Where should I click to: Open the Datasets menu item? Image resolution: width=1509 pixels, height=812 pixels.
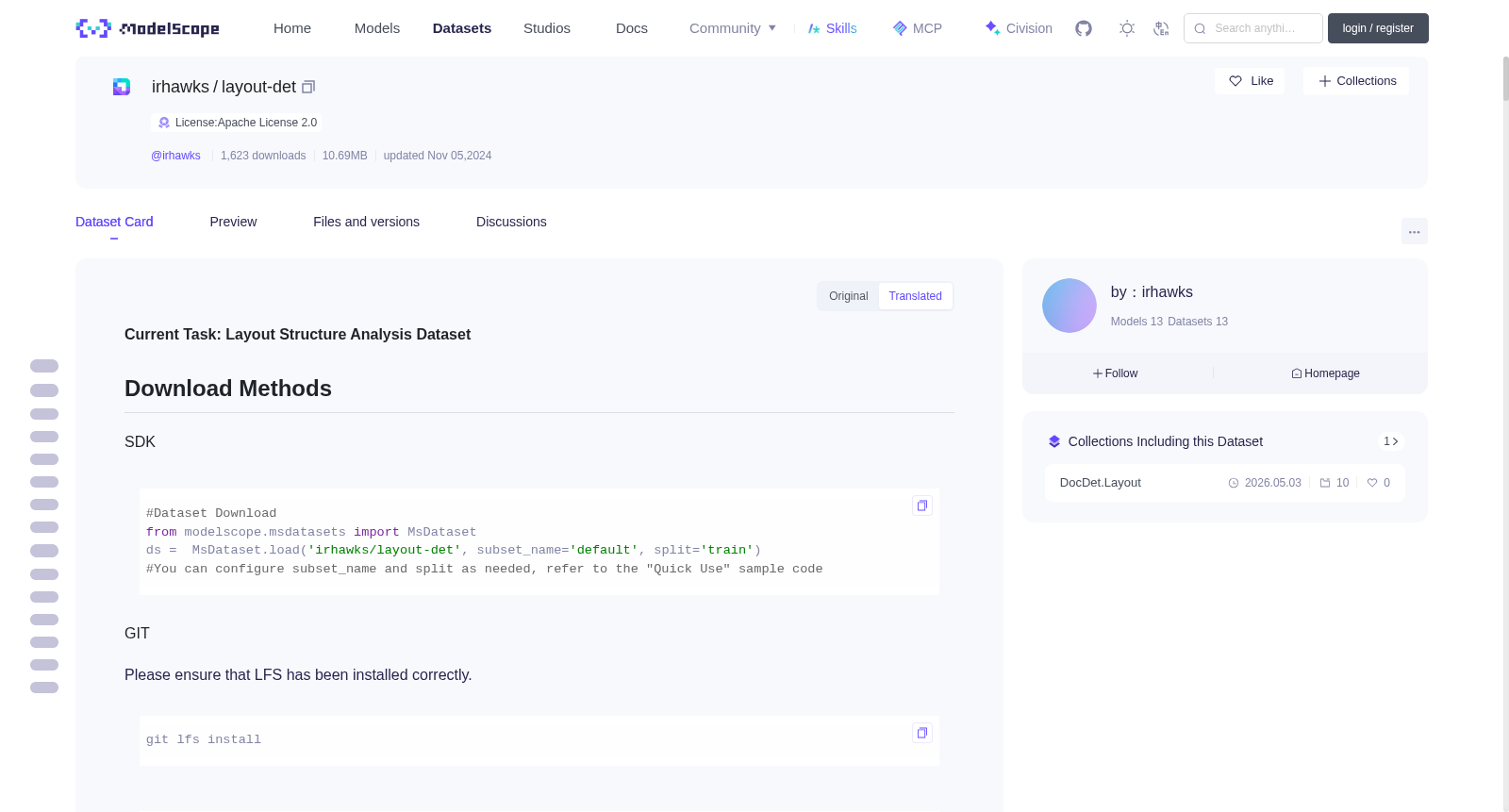coord(462,28)
